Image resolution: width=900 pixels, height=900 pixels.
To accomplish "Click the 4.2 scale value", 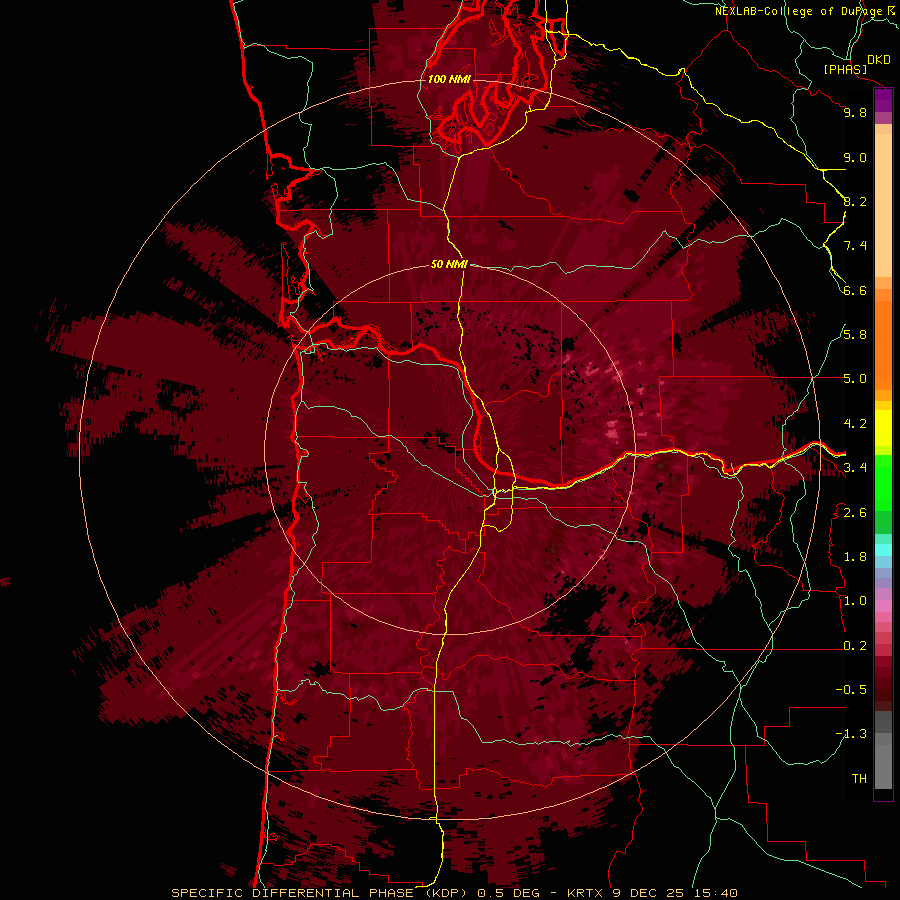I will click(x=855, y=424).
